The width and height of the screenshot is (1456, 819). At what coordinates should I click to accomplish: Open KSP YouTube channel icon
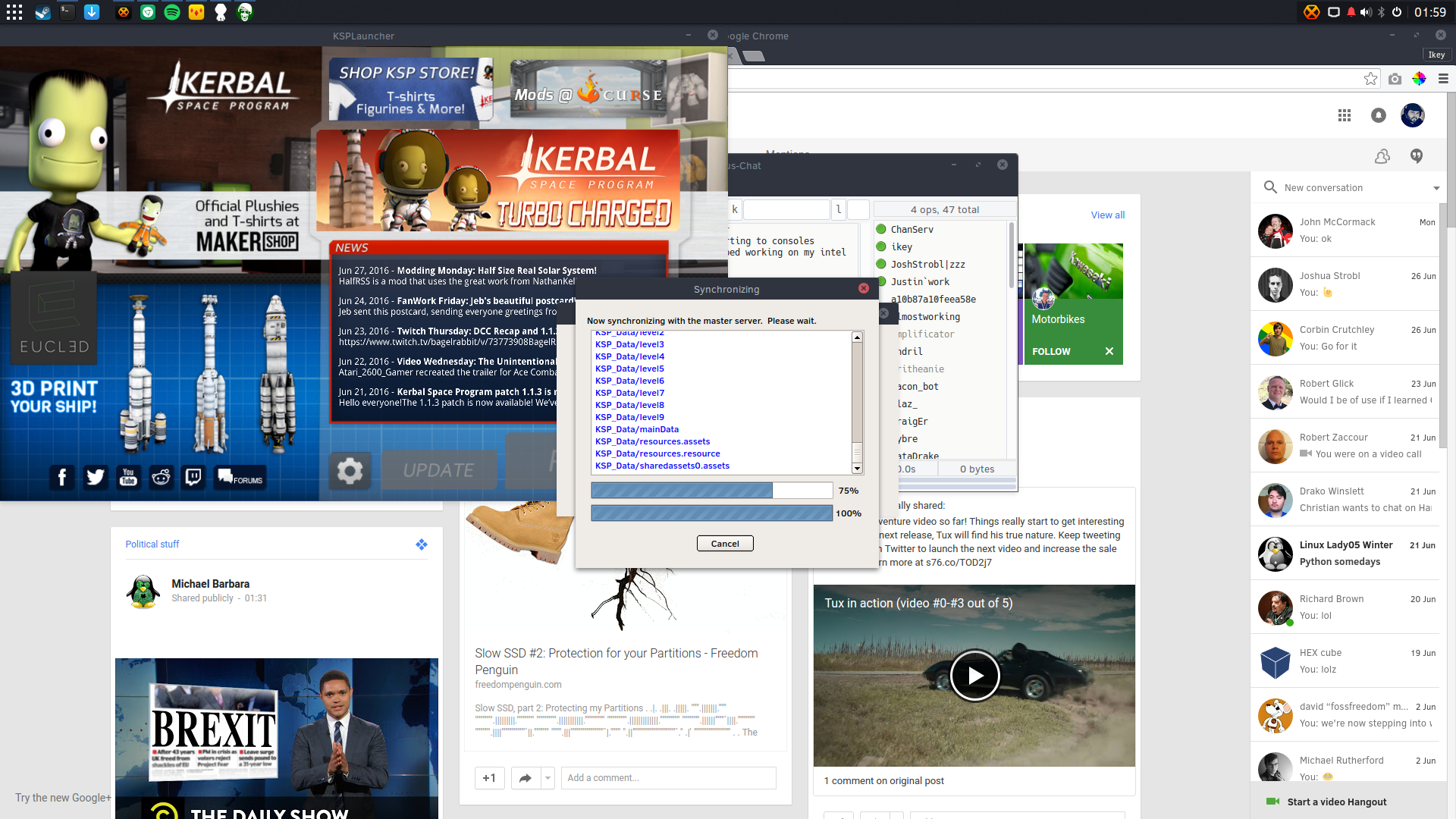[x=128, y=477]
